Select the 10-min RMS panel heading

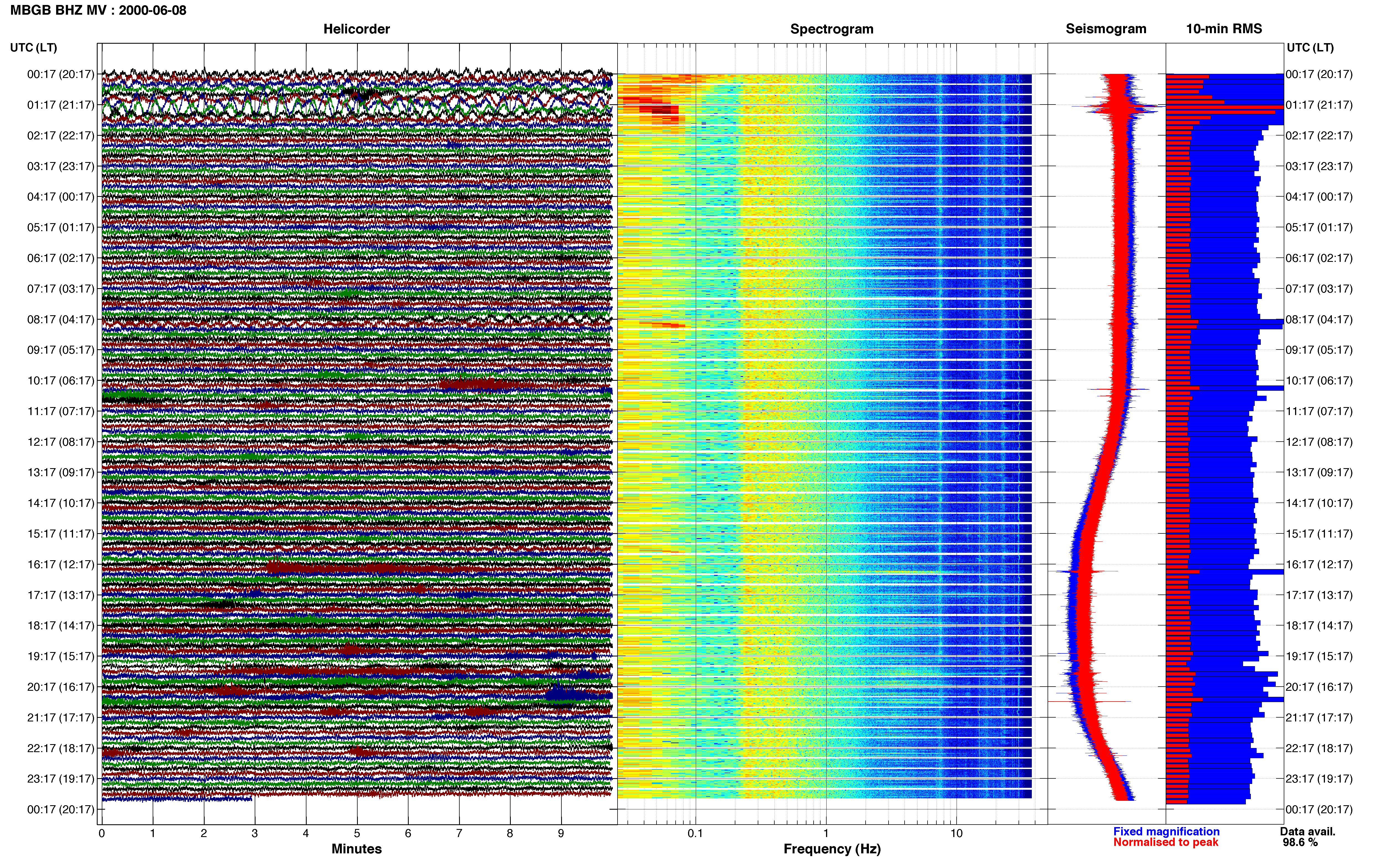coord(1224,29)
